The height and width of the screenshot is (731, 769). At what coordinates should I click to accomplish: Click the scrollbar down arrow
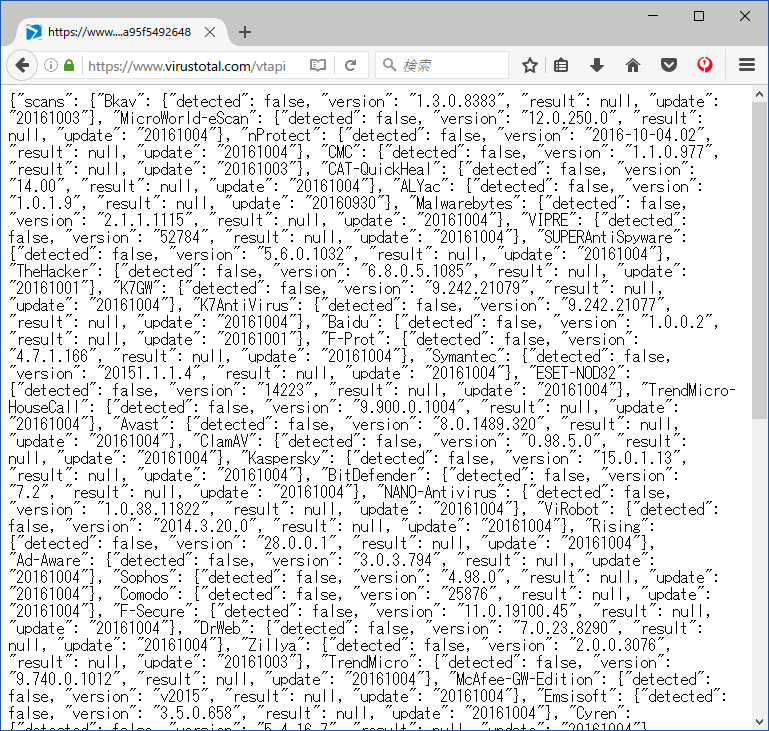click(759, 721)
